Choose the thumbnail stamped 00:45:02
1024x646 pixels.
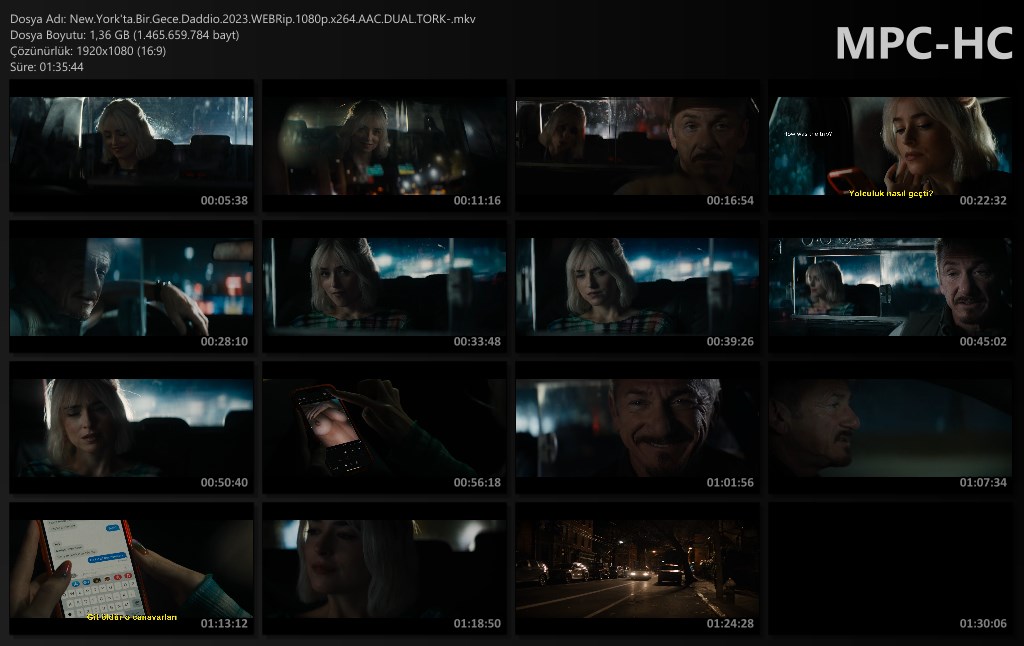[x=890, y=287]
